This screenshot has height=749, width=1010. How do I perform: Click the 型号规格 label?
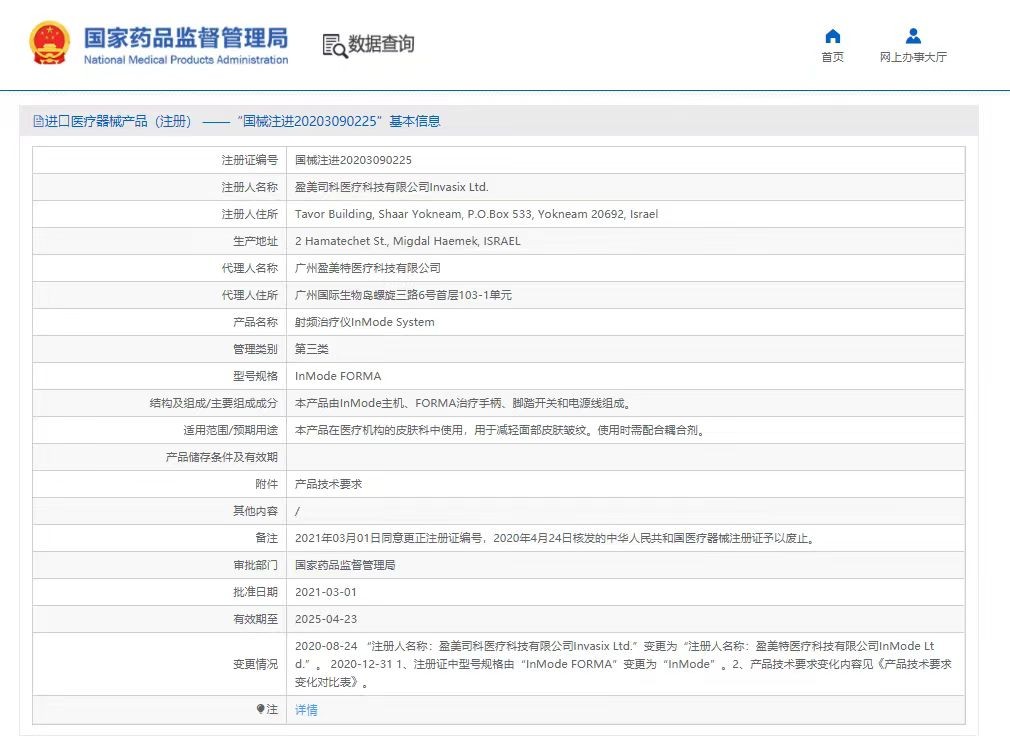pyautogui.click(x=255, y=376)
